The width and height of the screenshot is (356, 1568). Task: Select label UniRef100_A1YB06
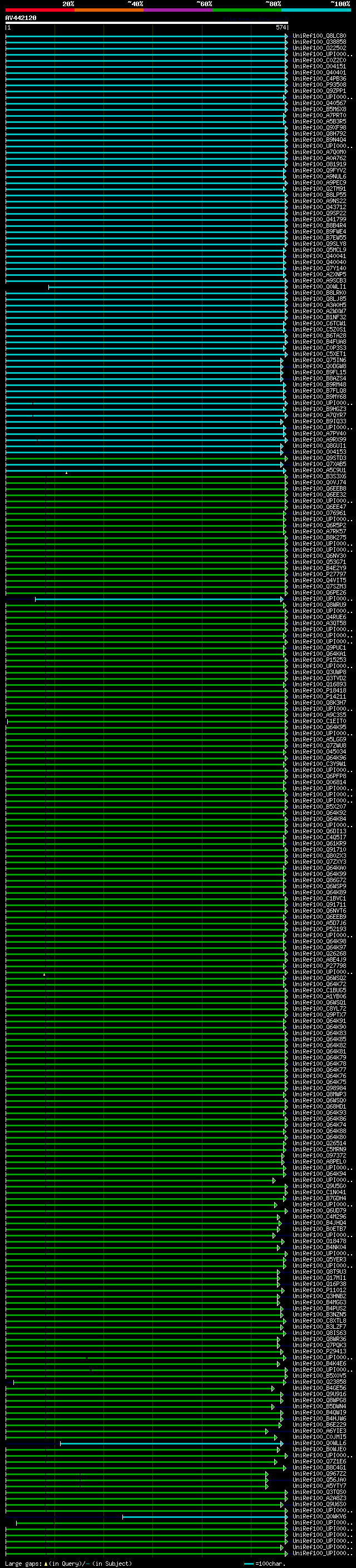319,996
